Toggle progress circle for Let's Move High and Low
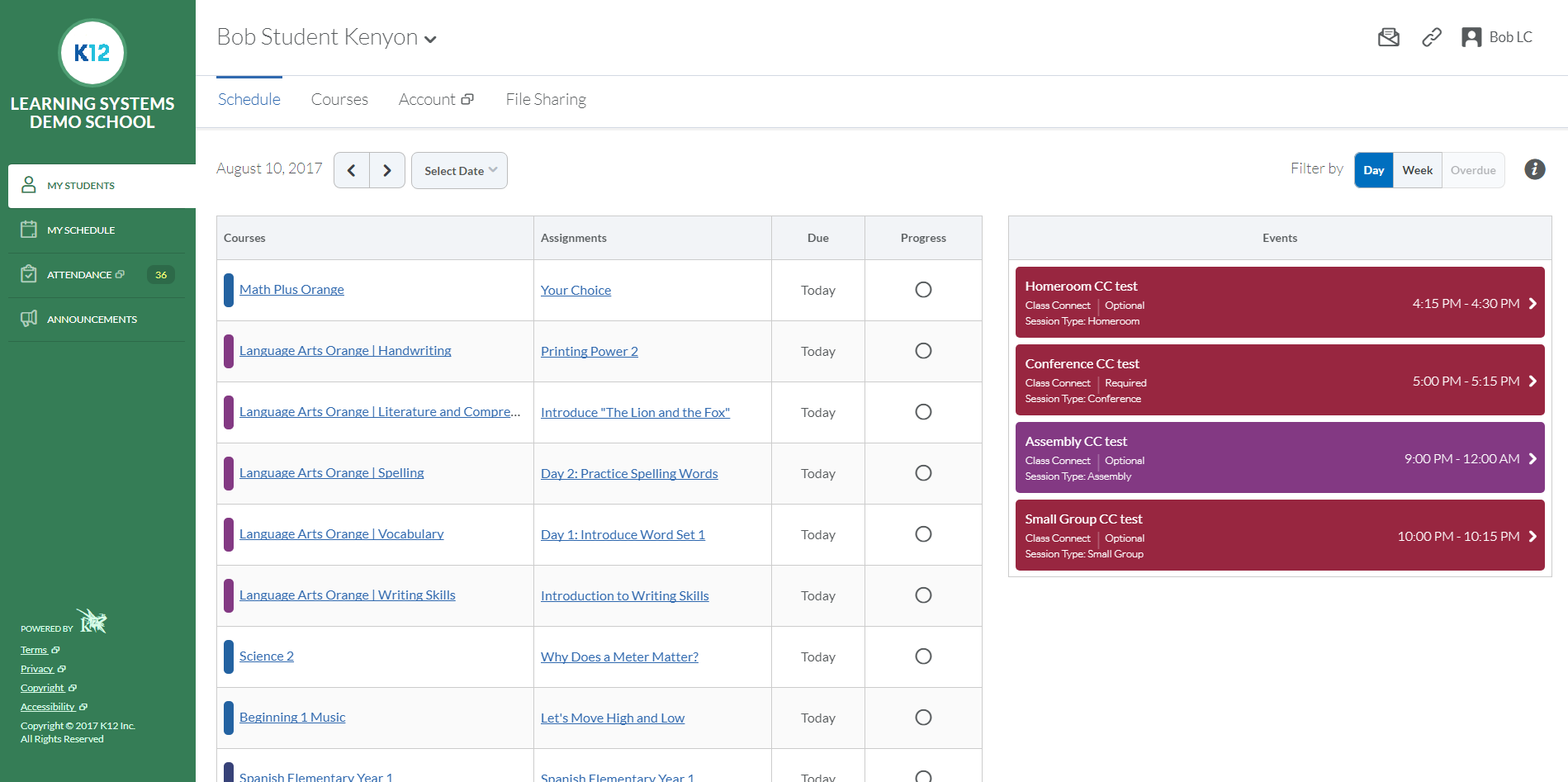 923,718
